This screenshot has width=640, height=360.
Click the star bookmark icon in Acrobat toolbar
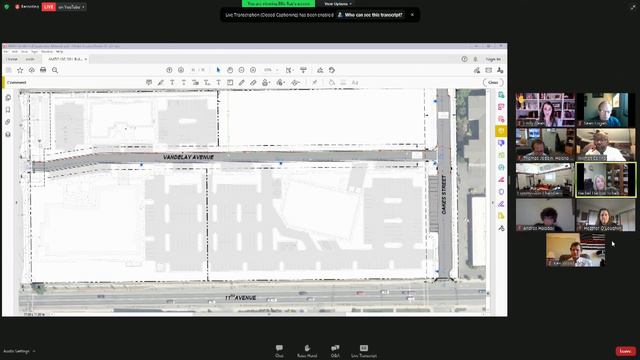[20, 70]
